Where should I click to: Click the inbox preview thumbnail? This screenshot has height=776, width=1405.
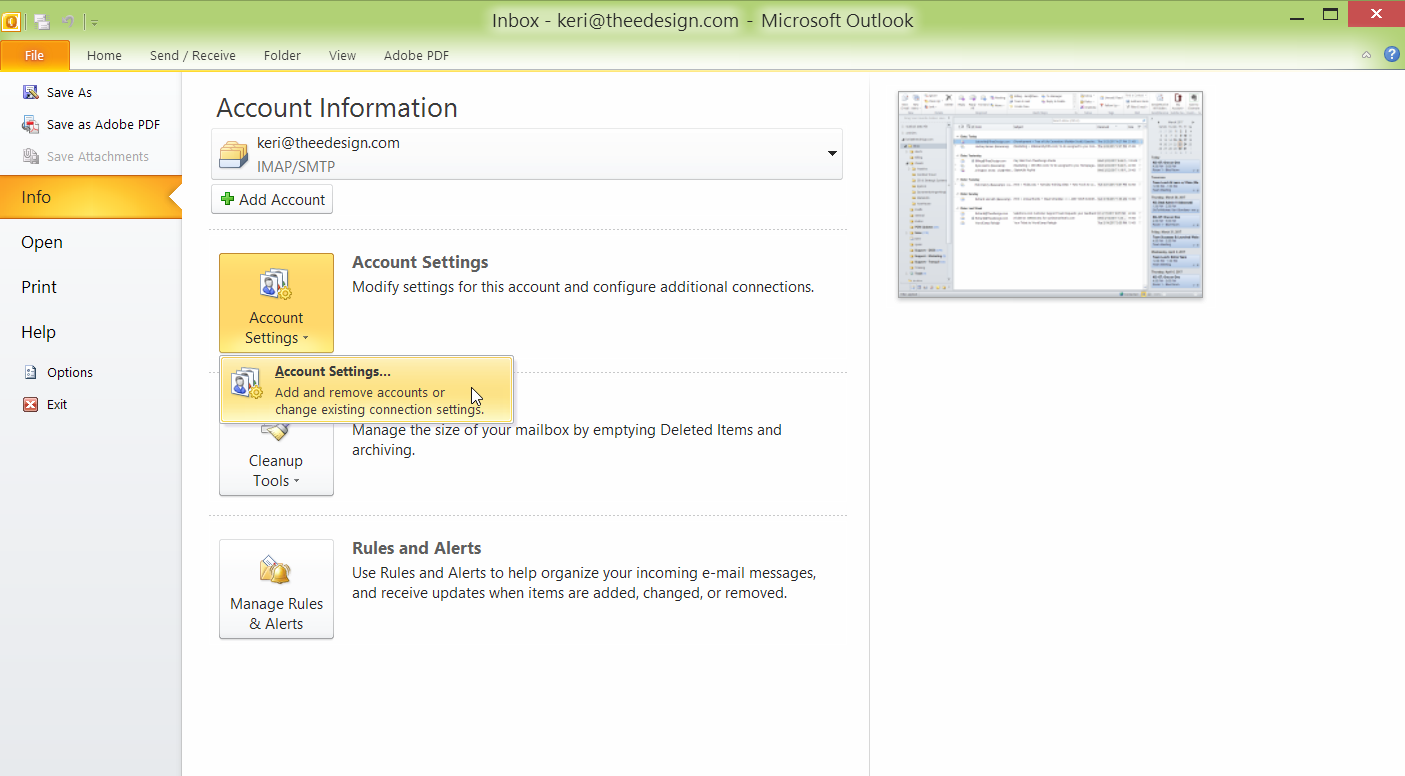coord(1049,194)
